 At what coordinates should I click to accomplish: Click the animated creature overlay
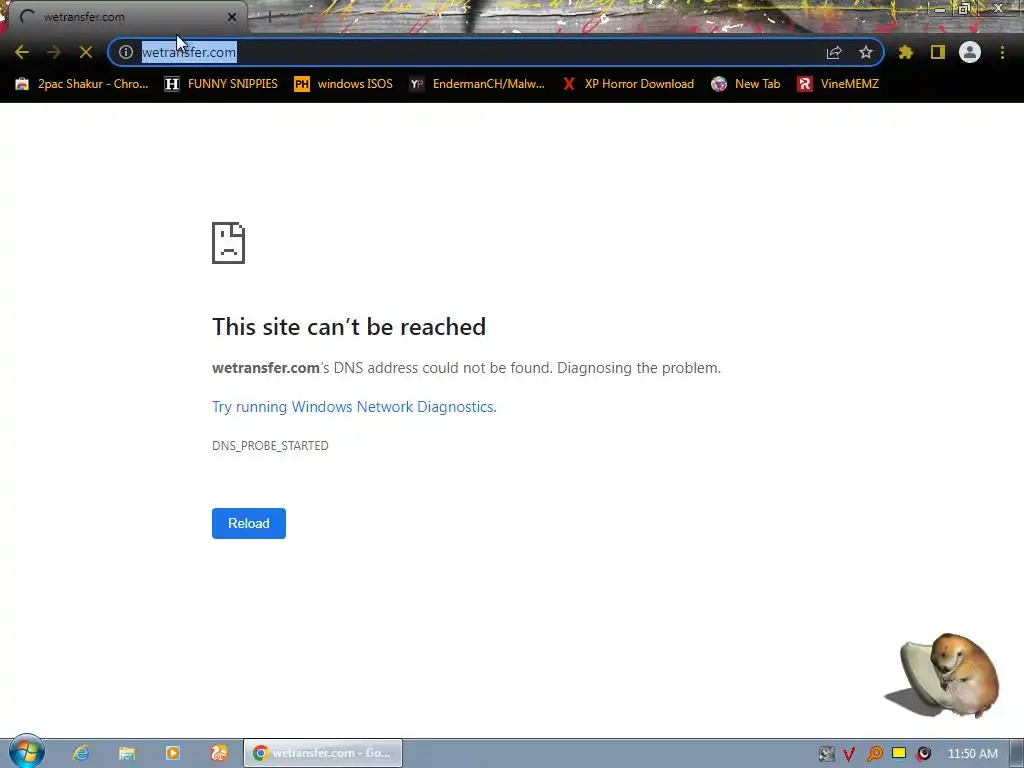point(943,675)
